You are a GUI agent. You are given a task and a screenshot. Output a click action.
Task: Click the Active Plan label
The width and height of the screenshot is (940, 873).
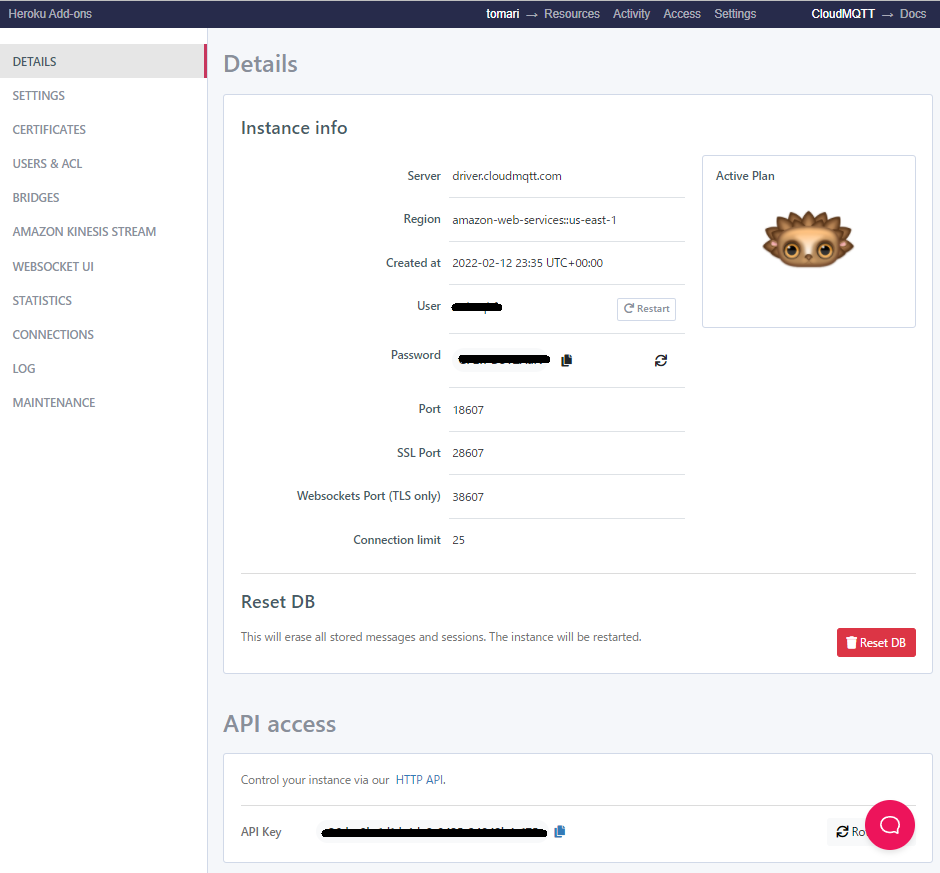click(x=745, y=176)
